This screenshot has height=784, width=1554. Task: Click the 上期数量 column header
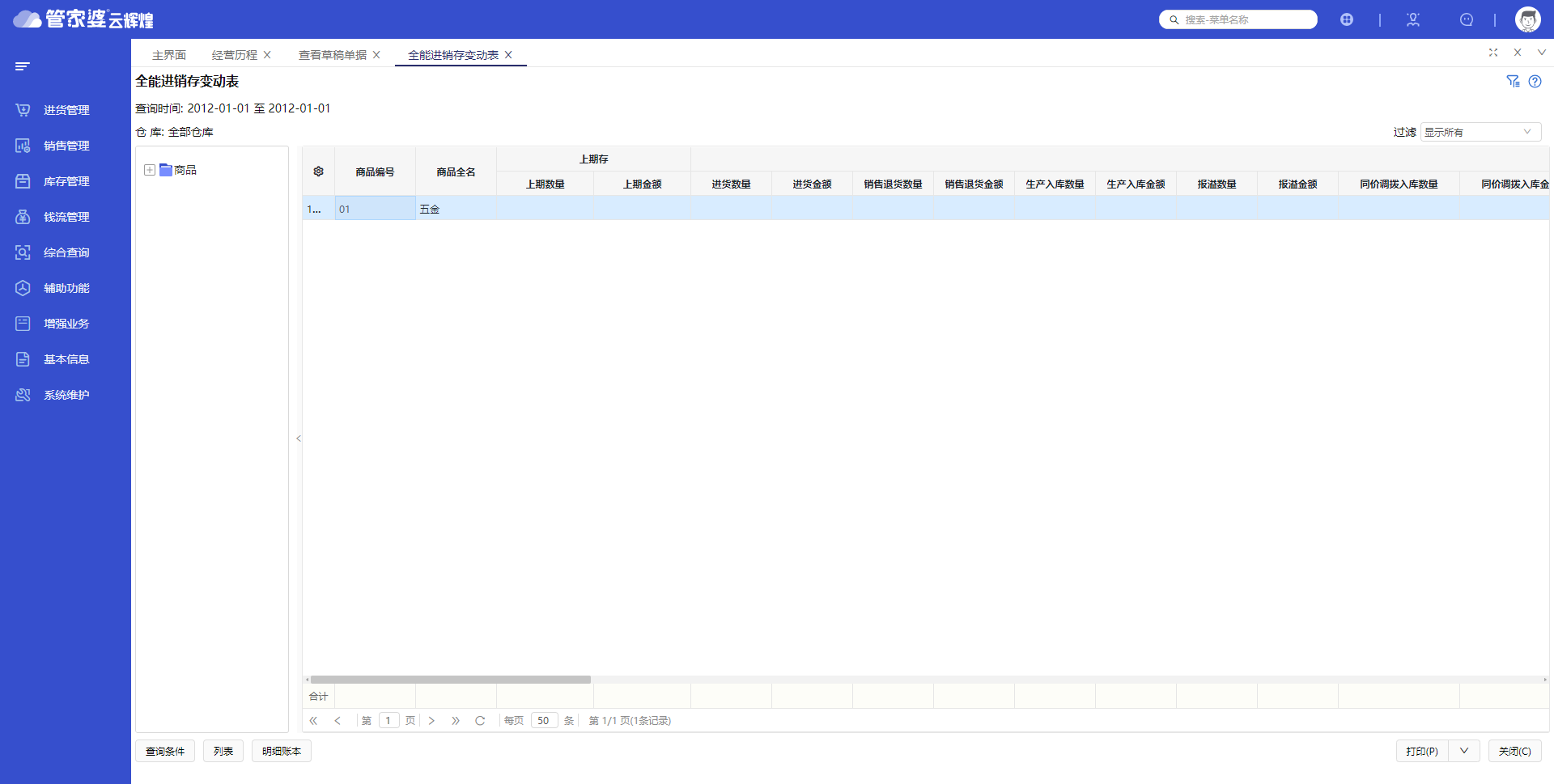pos(546,184)
